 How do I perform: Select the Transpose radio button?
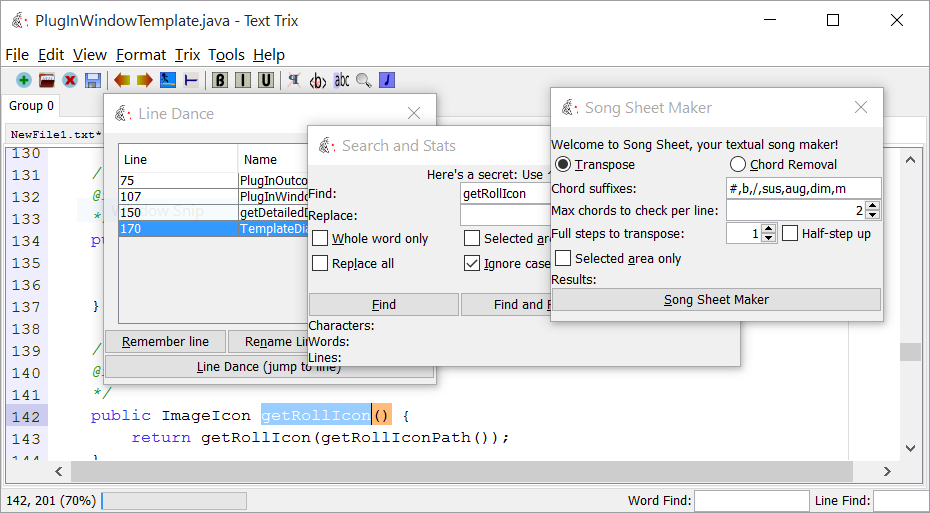tap(563, 164)
